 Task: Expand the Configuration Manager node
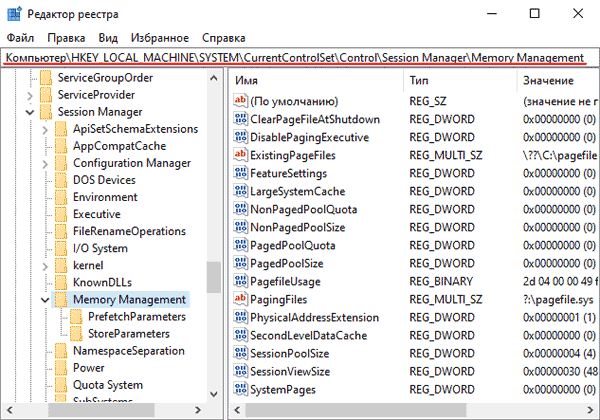point(45,164)
